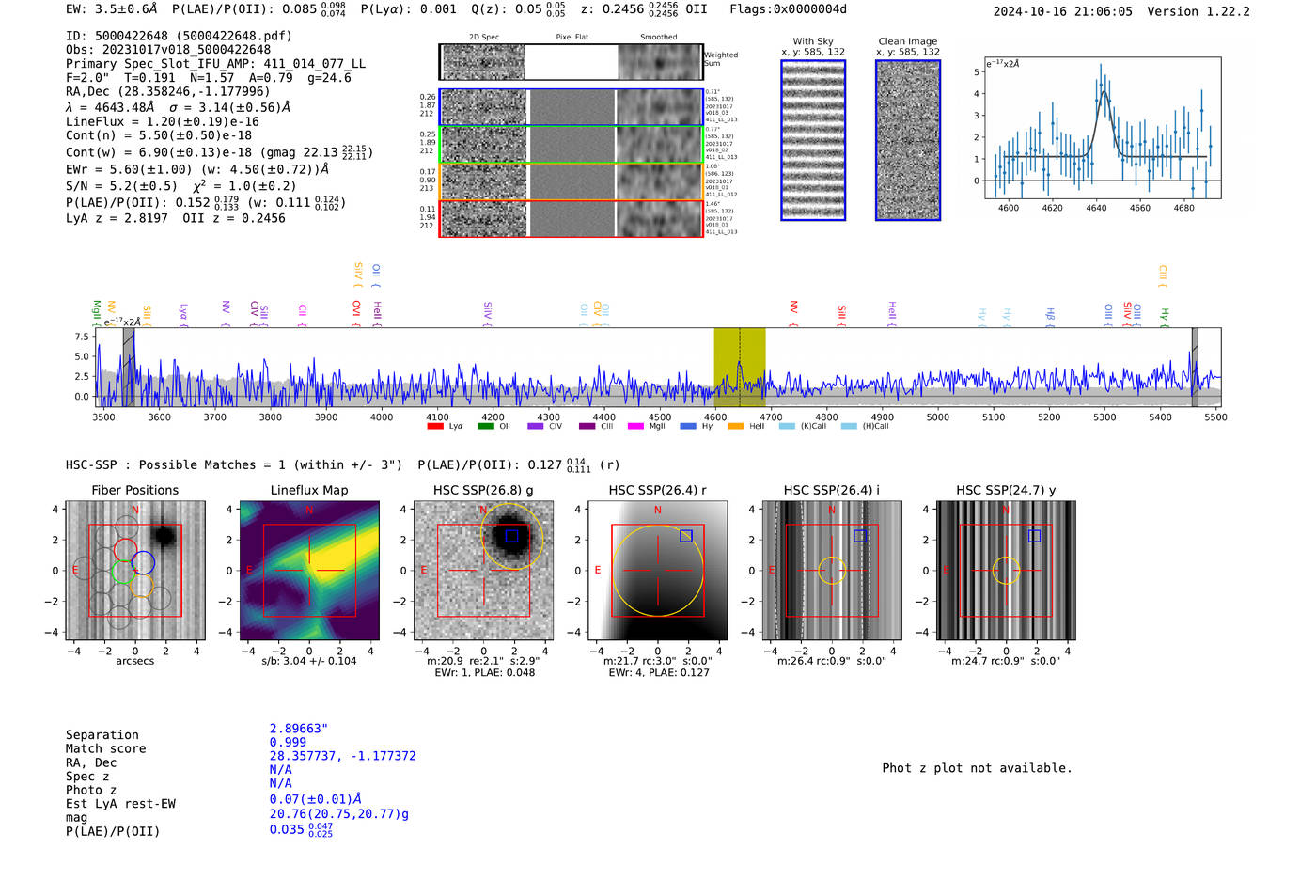1316x896 pixels.
Task: Click the s/b: 3.04 +/- 0.104 caption
Action: 309,661
